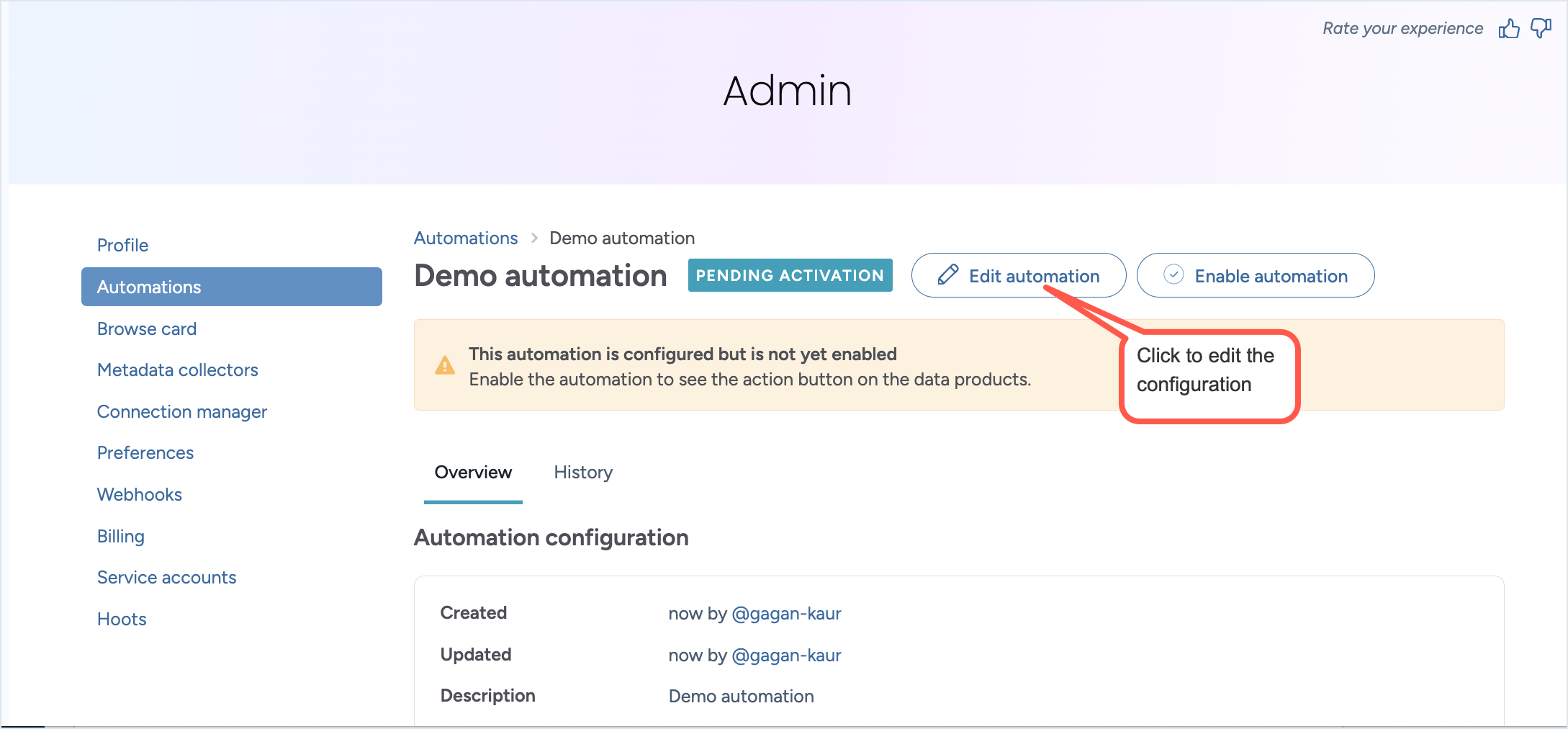Viewport: 1568px width, 729px height.
Task: Click the Automations breadcrumb link
Action: (x=465, y=238)
